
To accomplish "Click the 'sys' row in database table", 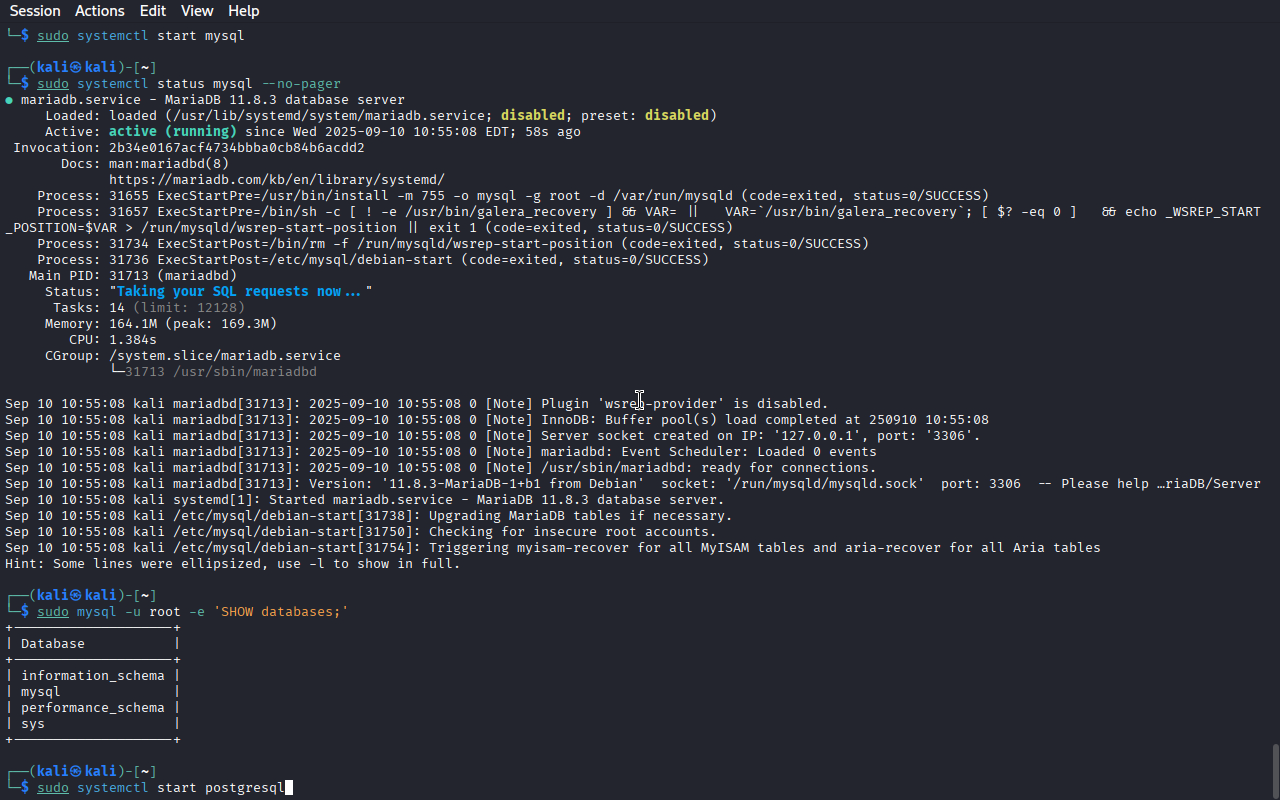I will tap(33, 724).
